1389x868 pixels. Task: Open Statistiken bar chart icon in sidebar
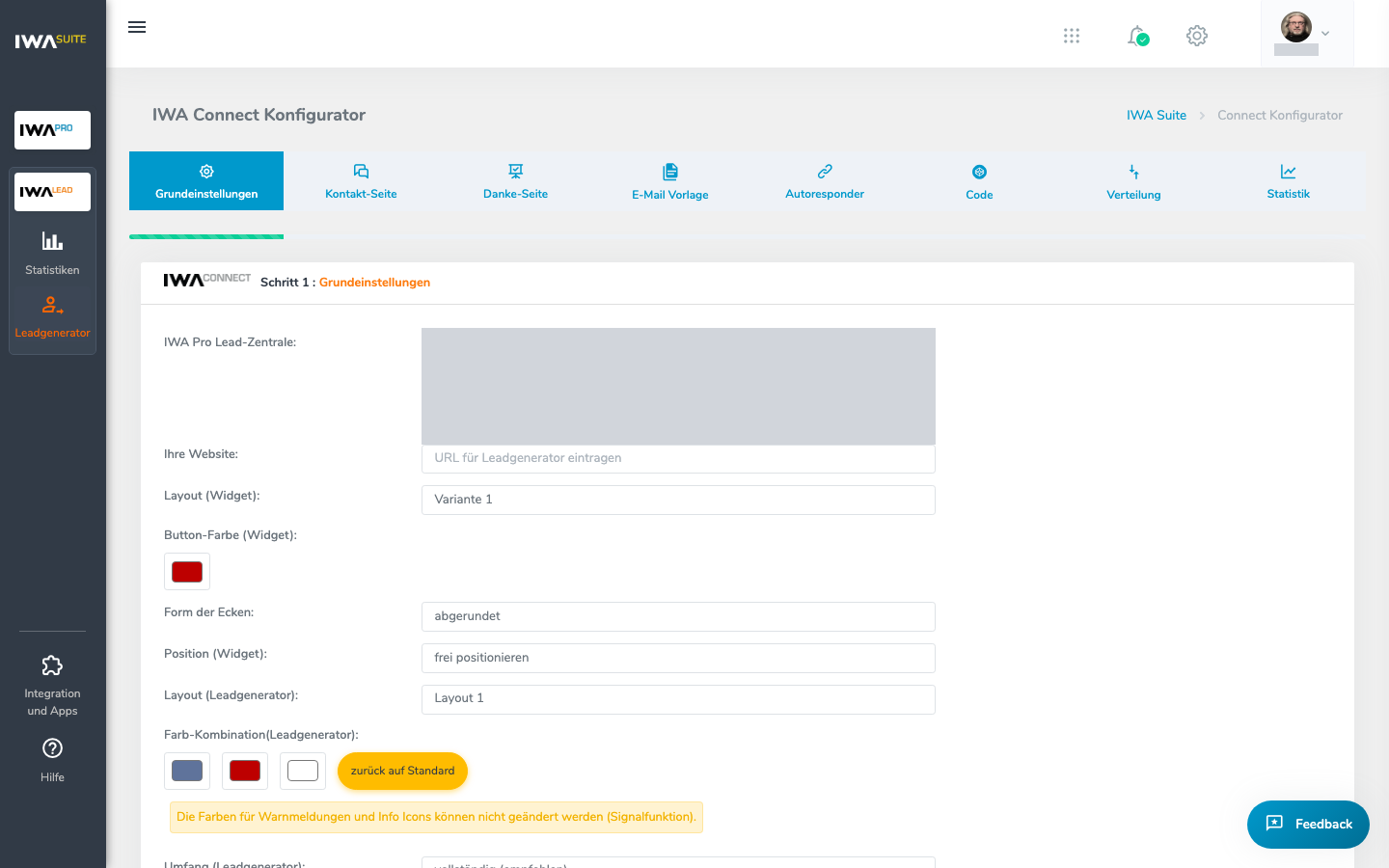(x=52, y=241)
